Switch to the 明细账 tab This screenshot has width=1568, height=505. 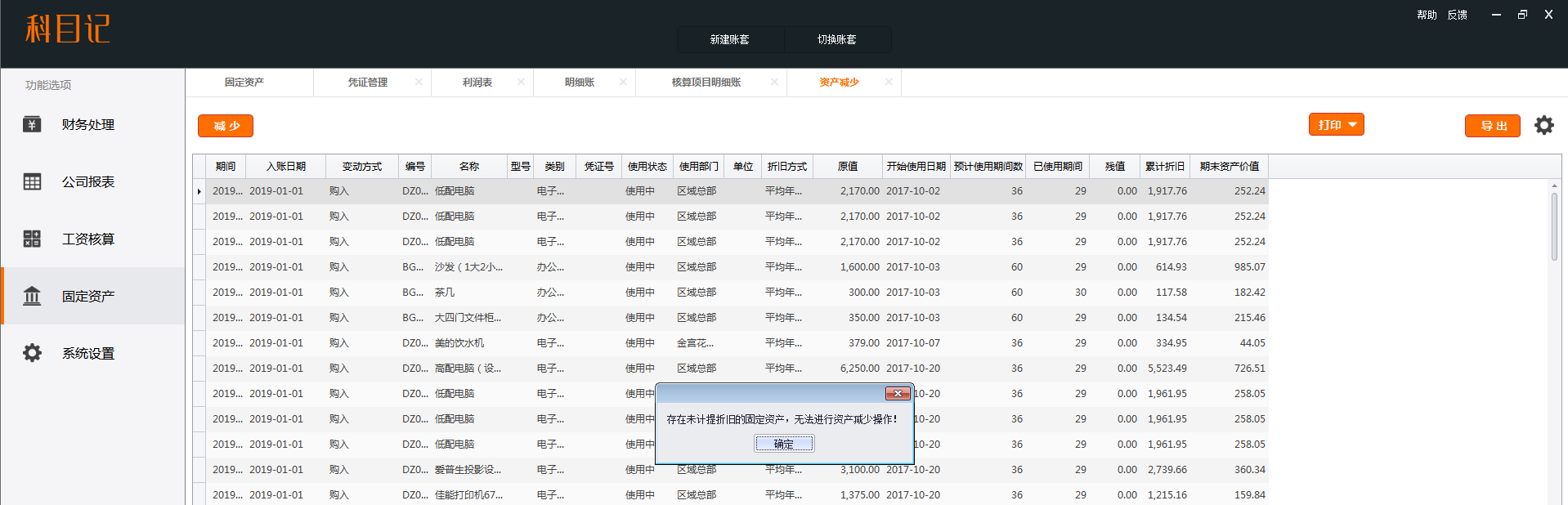[x=579, y=83]
